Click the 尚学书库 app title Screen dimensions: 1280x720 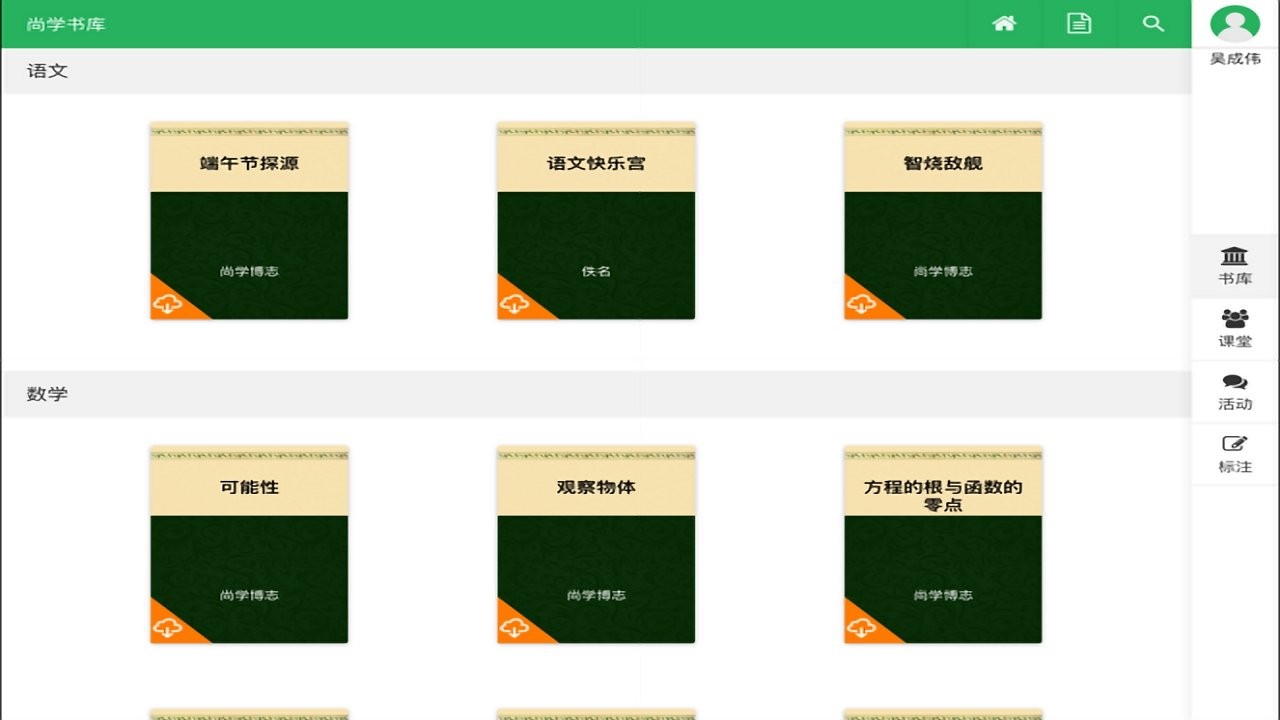(66, 24)
